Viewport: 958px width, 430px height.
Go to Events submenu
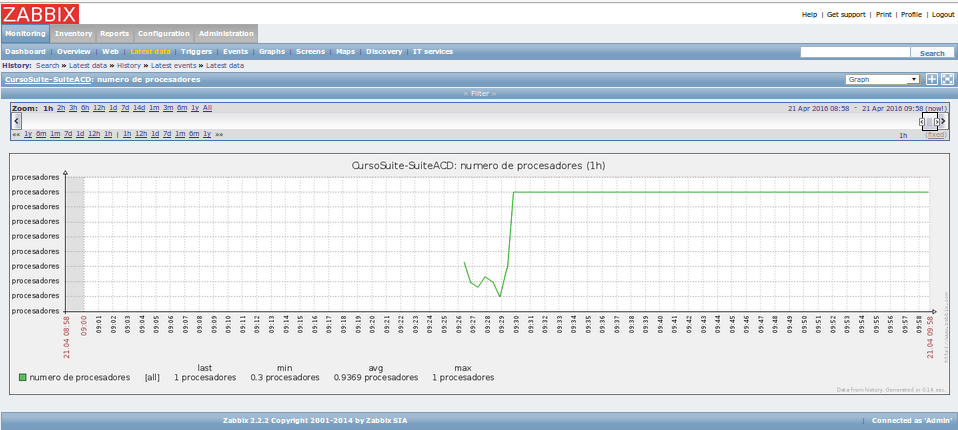(x=235, y=52)
